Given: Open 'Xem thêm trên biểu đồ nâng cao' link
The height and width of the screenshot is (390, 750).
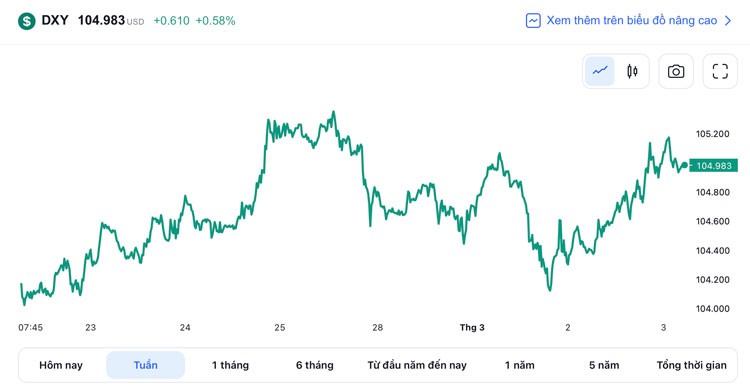Looking at the screenshot, I should click(631, 21).
